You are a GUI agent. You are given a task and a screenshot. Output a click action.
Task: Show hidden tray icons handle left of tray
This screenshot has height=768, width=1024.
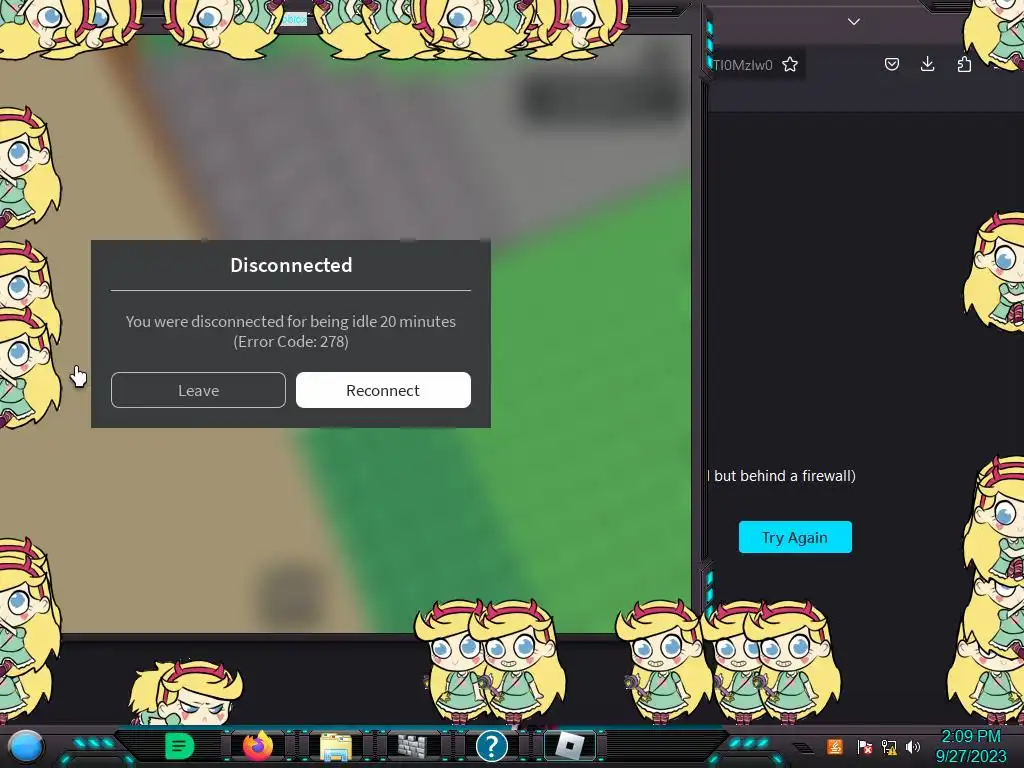(802, 747)
